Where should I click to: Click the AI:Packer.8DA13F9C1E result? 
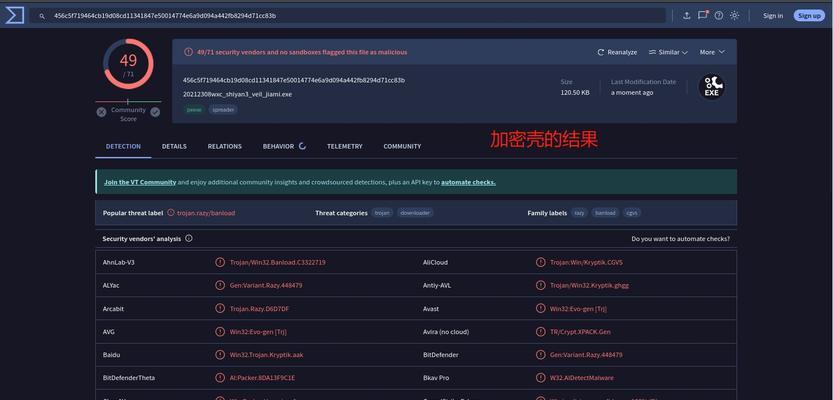point(262,378)
